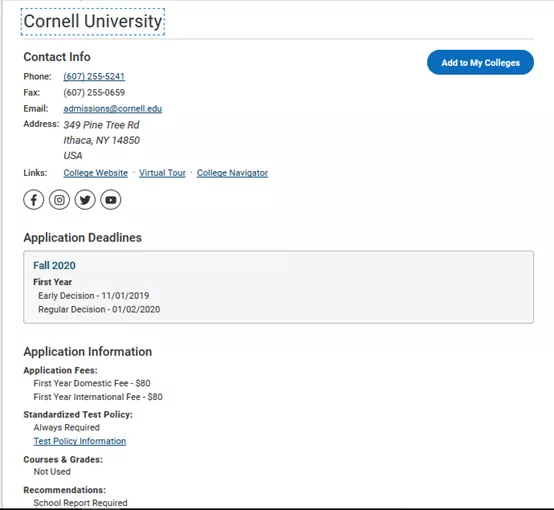Select the Cornell University page heading

point(93,21)
